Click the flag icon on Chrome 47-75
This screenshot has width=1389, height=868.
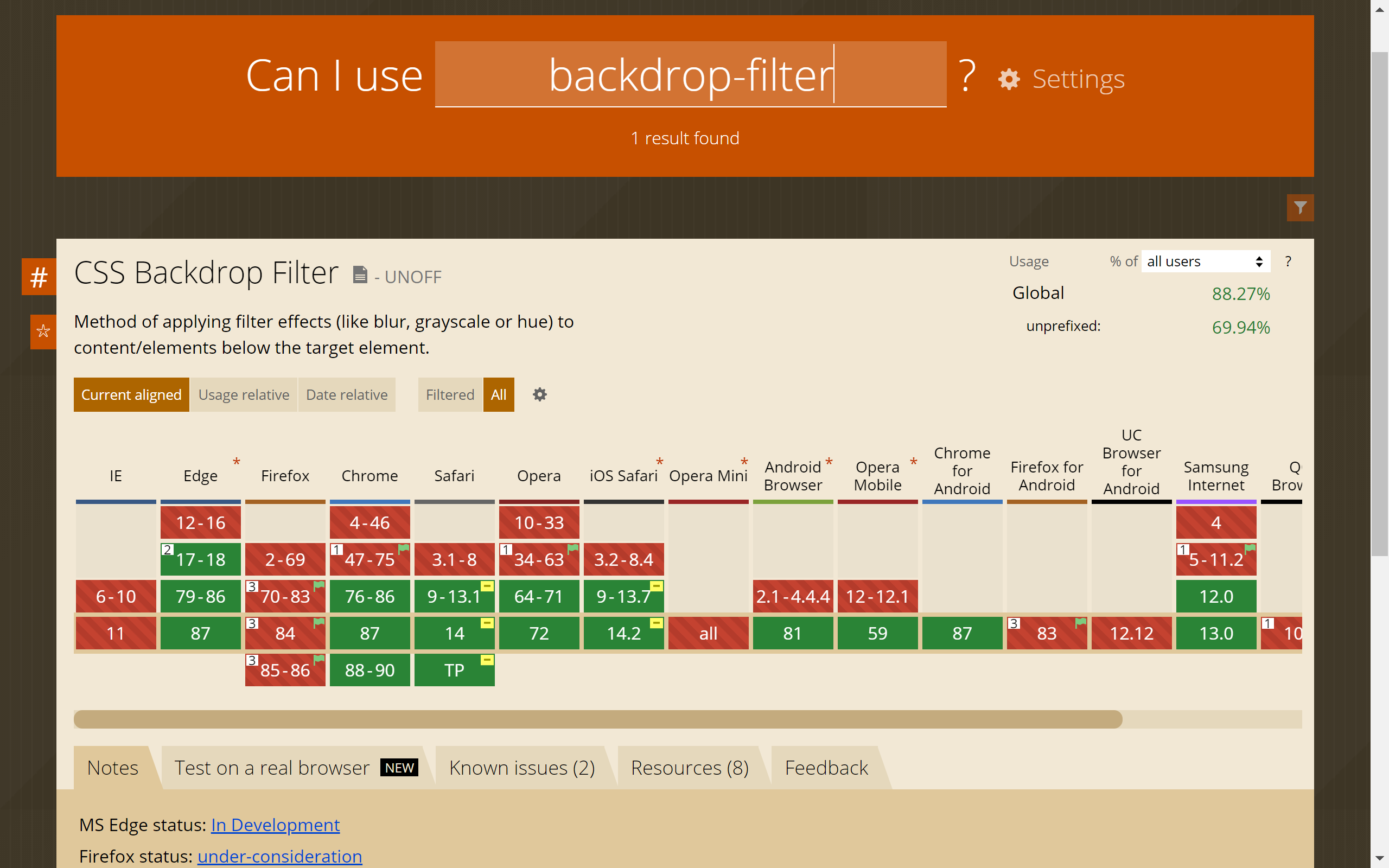[x=404, y=548]
